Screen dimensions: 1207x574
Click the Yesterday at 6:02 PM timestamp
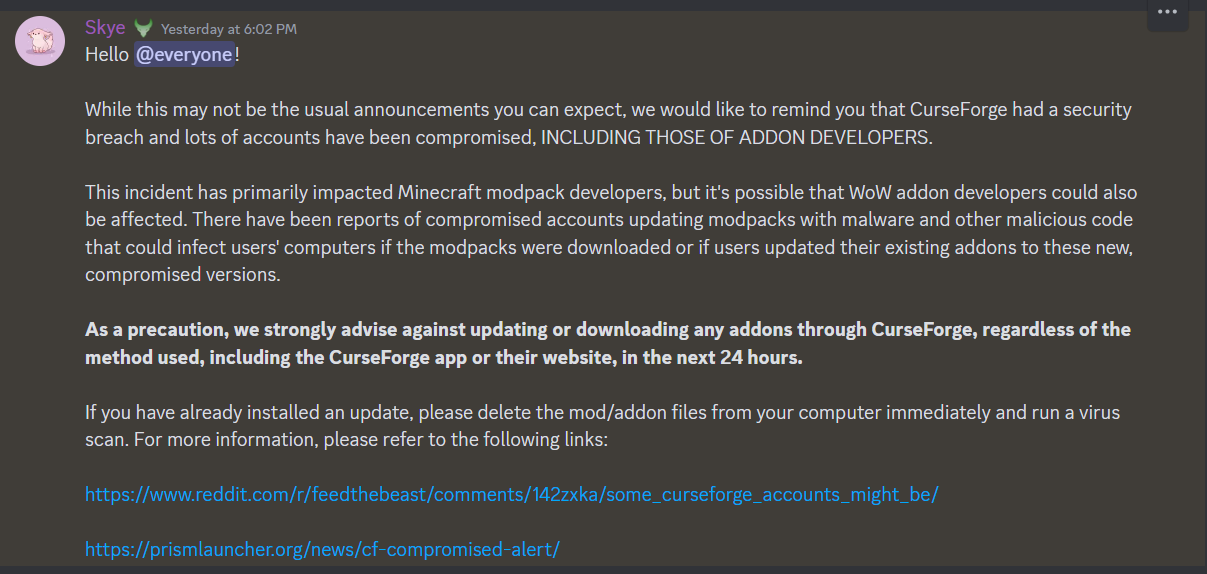tap(229, 29)
